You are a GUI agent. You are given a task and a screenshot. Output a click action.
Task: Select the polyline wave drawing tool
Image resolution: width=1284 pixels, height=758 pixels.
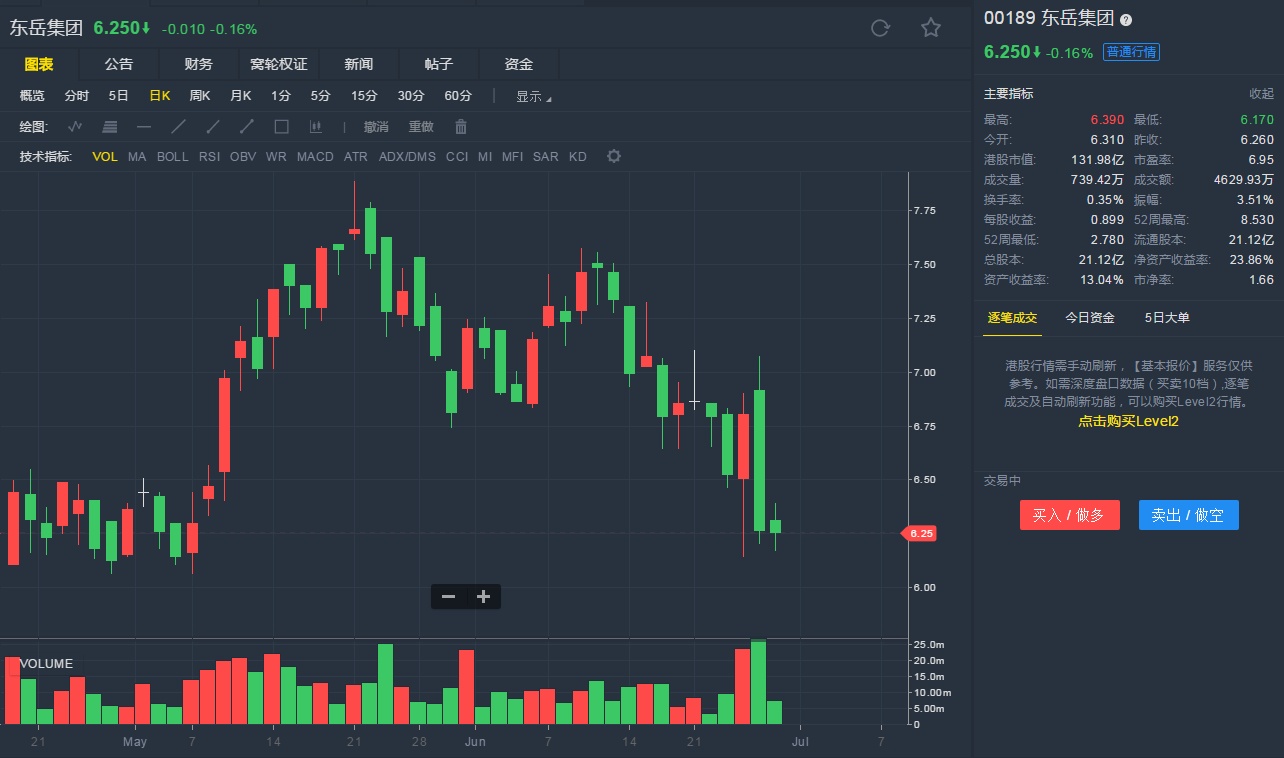pyautogui.click(x=75, y=127)
